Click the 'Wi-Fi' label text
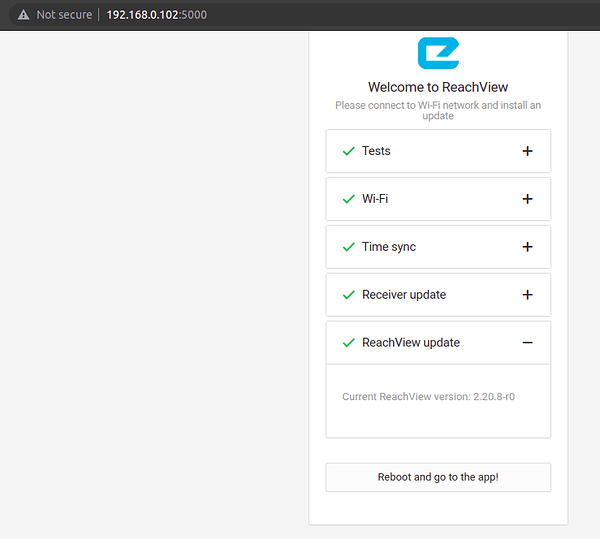The height and width of the screenshot is (539, 600). click(x=375, y=199)
